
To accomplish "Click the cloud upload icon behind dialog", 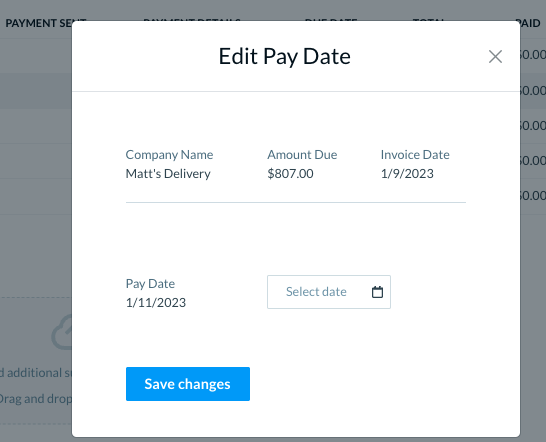I will click(x=62, y=333).
